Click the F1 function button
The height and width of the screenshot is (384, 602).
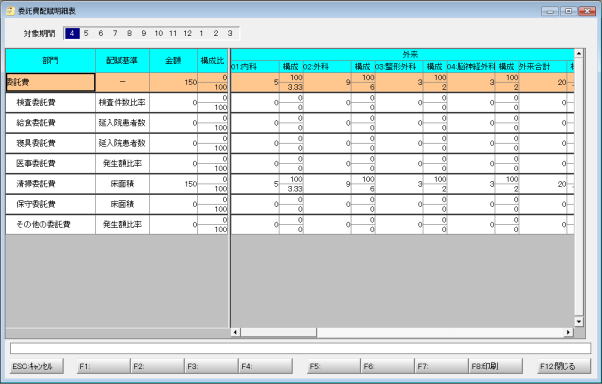[104, 366]
